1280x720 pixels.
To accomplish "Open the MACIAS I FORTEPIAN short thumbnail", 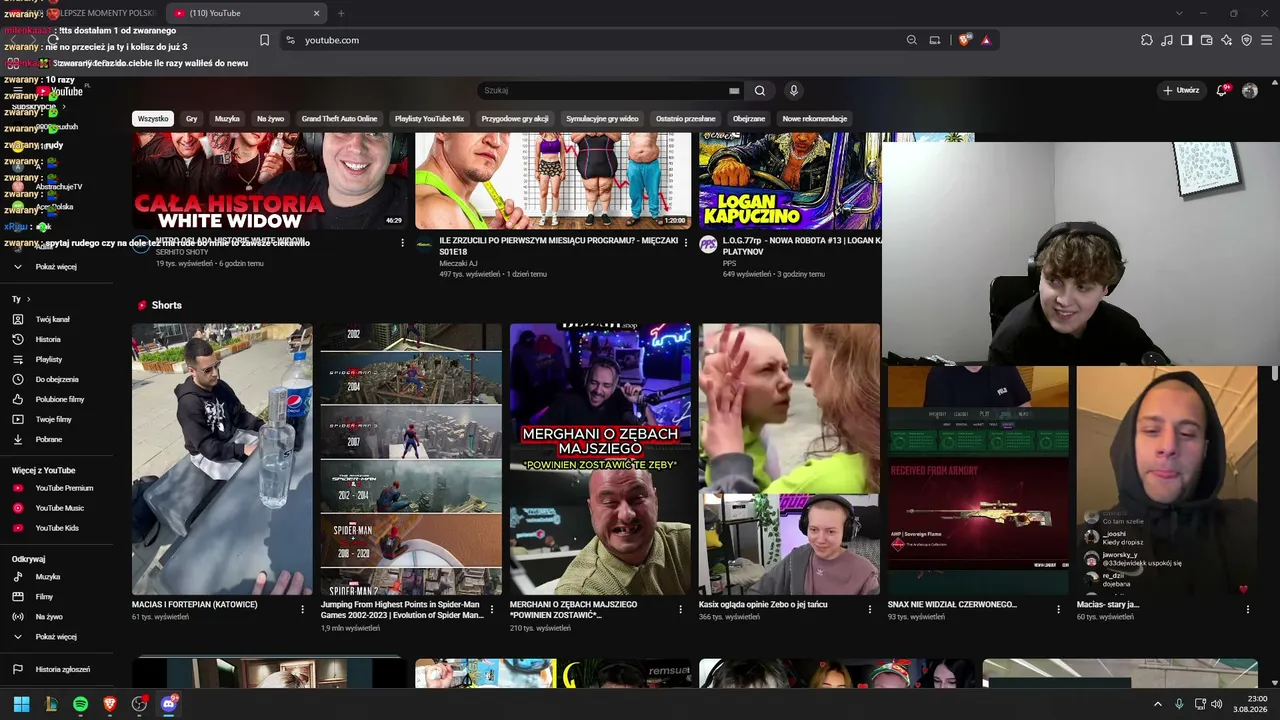I will 222,459.
